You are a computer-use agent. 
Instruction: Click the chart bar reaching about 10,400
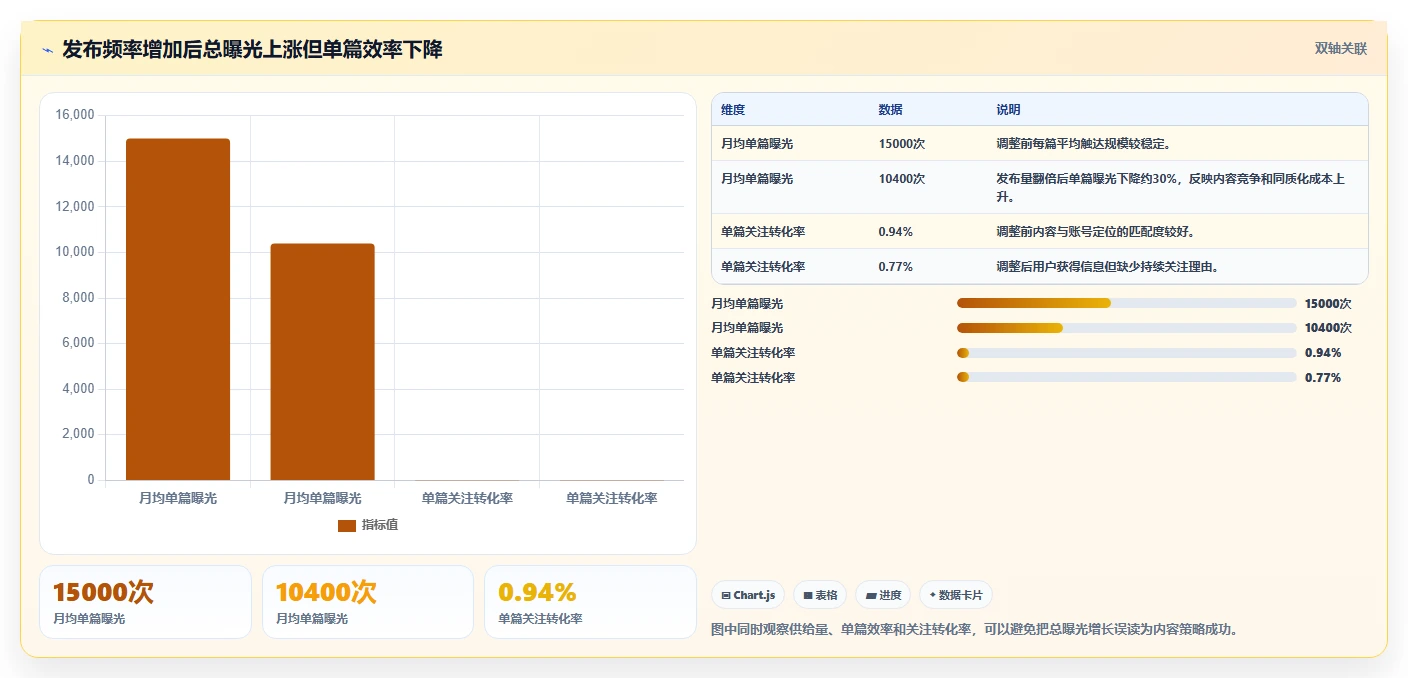coord(322,362)
